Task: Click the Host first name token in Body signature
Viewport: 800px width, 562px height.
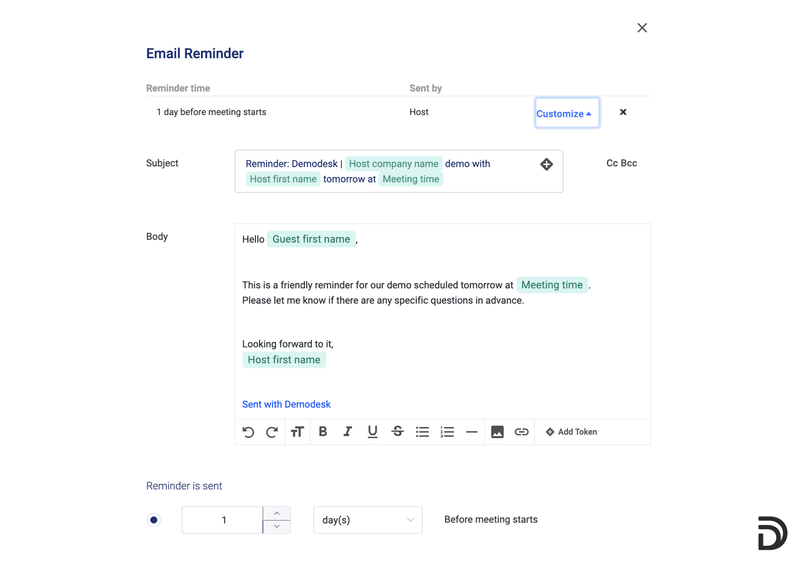Action: [284, 360]
